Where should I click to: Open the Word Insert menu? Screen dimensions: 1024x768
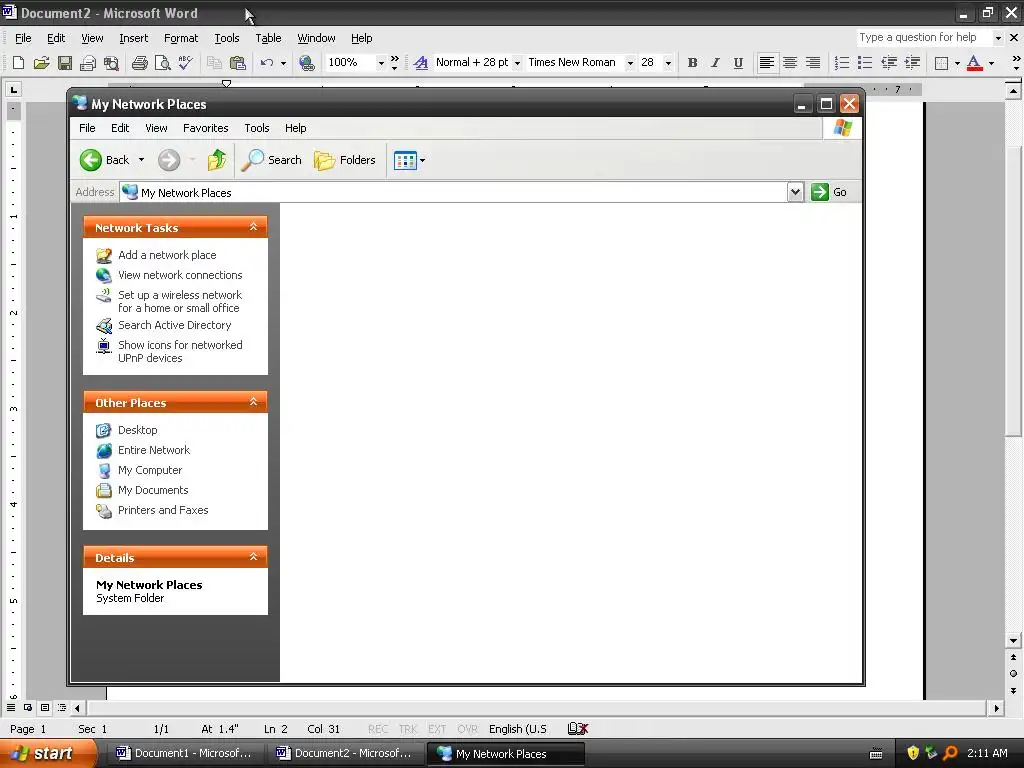click(133, 39)
